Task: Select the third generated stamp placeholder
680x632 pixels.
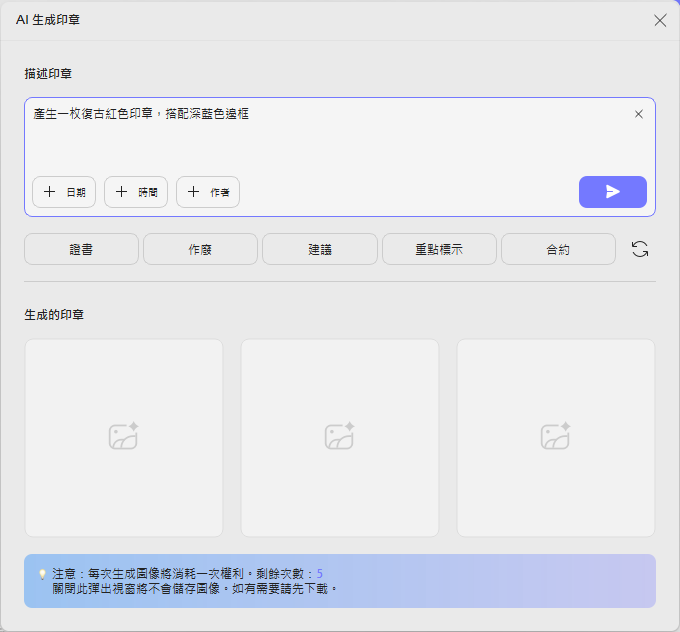Action: 556,438
